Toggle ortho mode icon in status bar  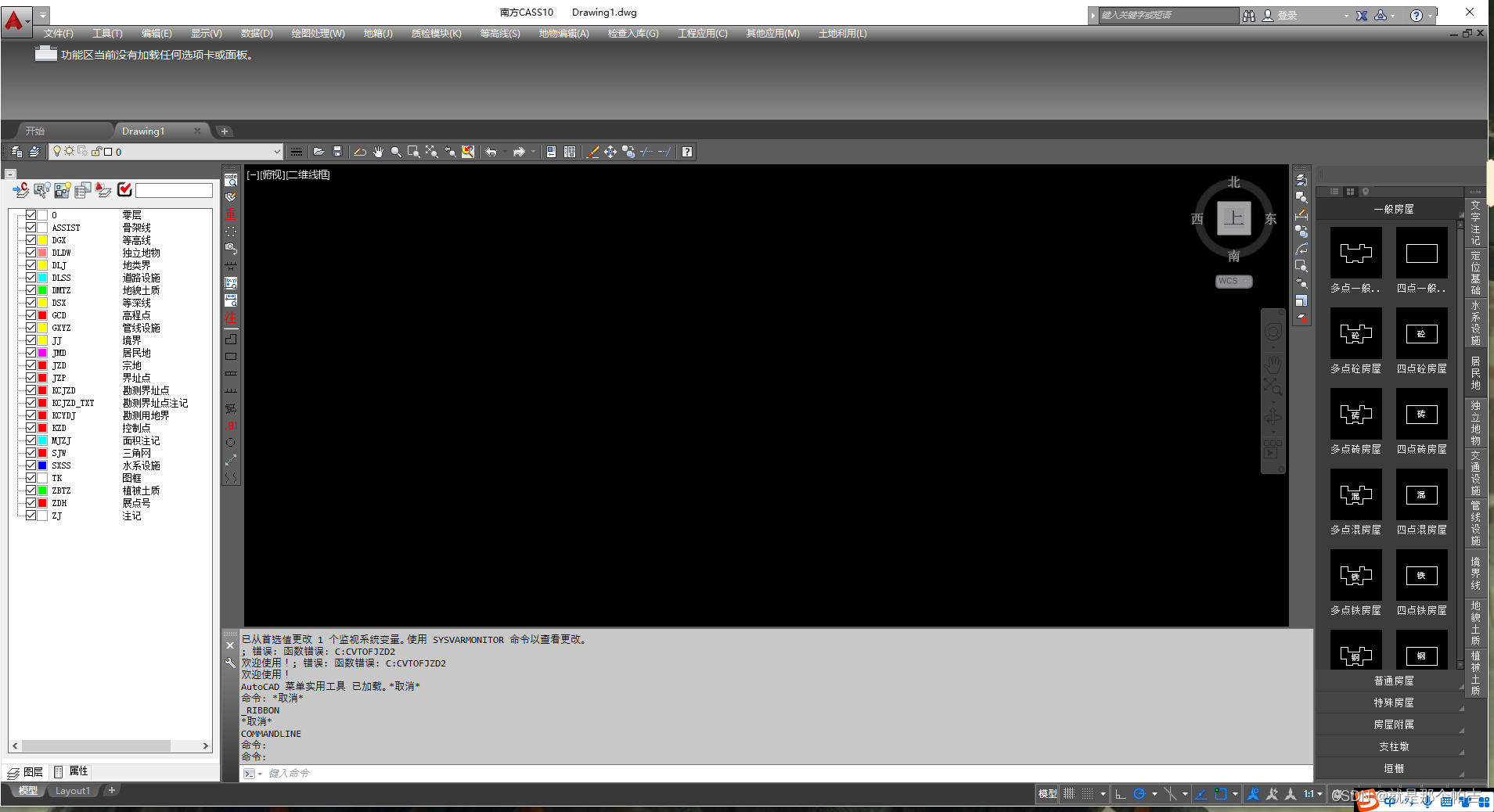1120,794
